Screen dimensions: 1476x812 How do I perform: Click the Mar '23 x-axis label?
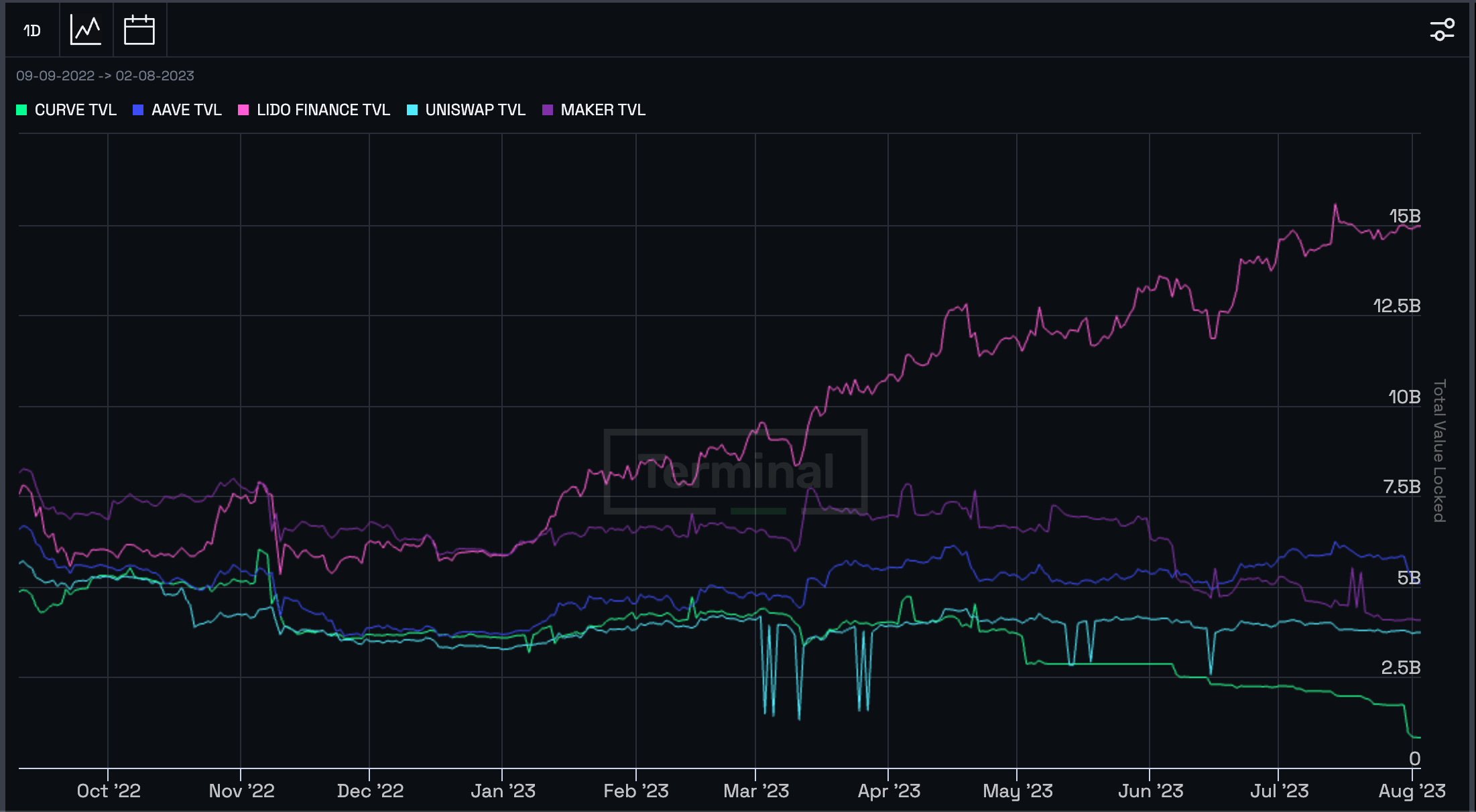[x=756, y=791]
